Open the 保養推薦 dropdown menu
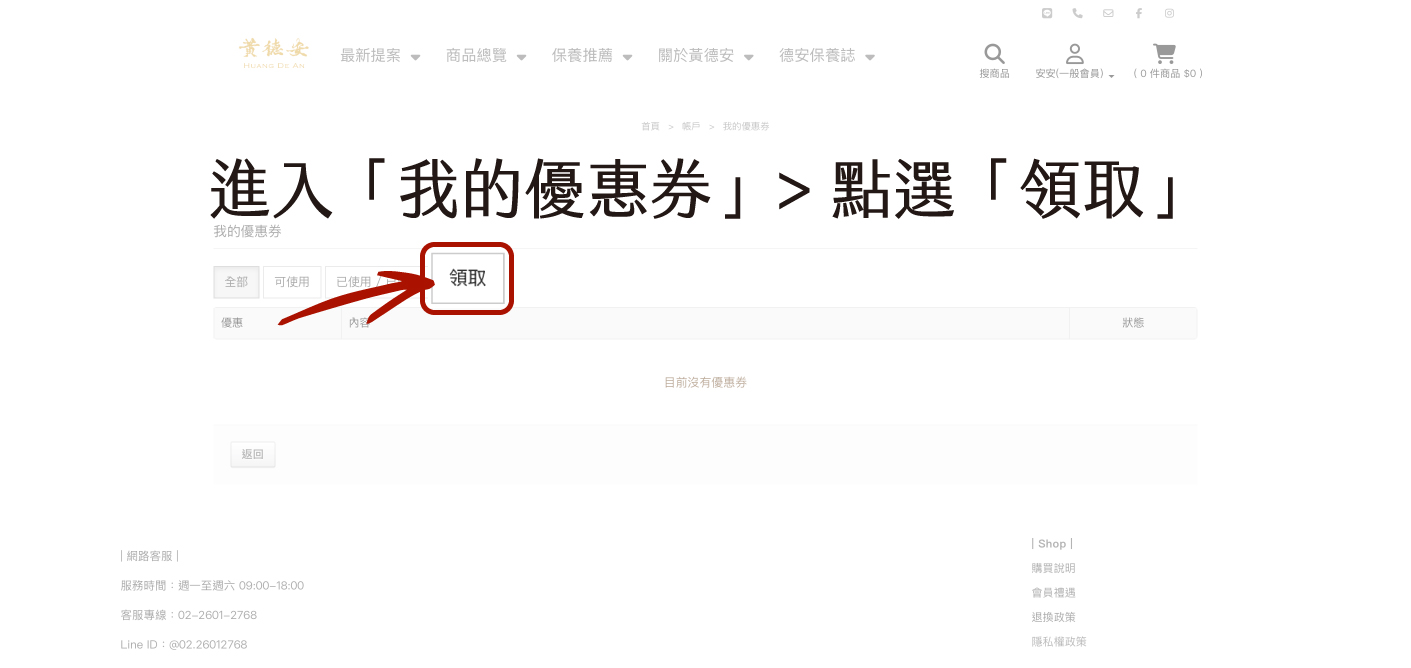 pyautogui.click(x=592, y=56)
